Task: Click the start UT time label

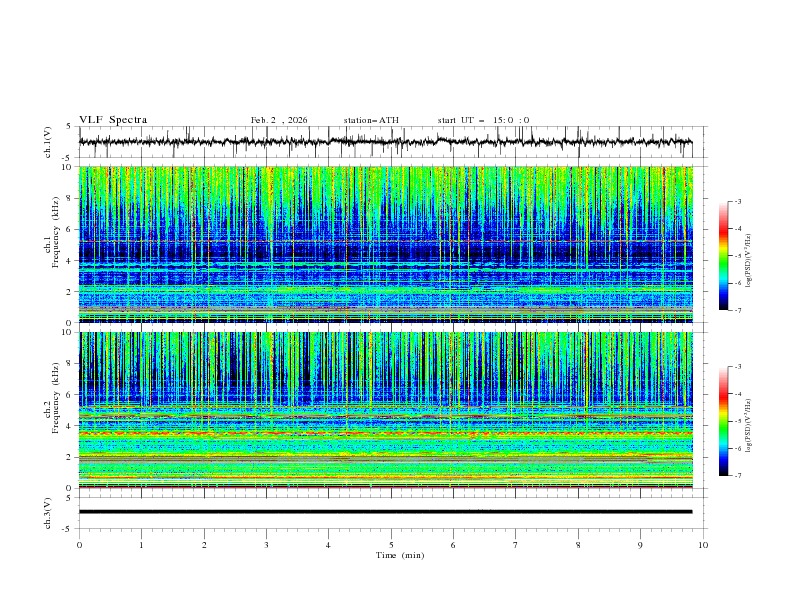Action: 483,120
